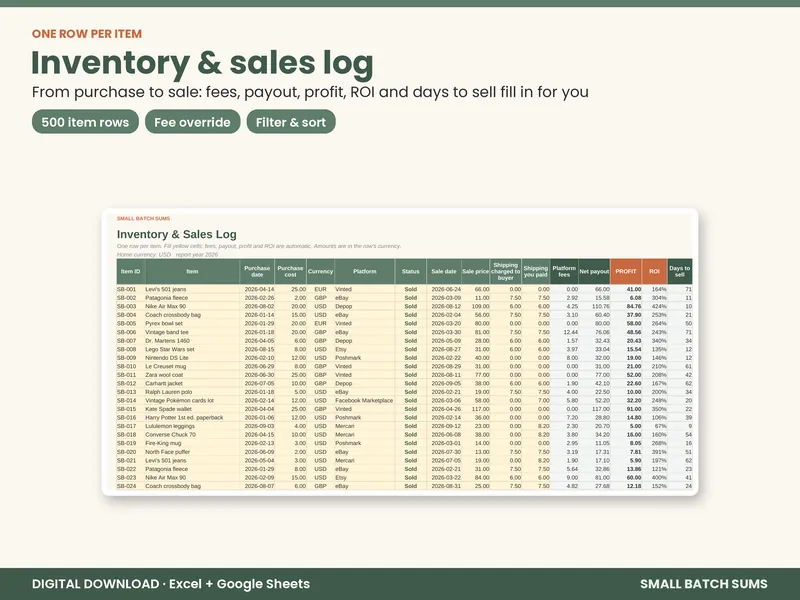This screenshot has height=600, width=800.
Task: Click the "SMALL BATCH SUMS" footer brand name
Action: [704, 584]
